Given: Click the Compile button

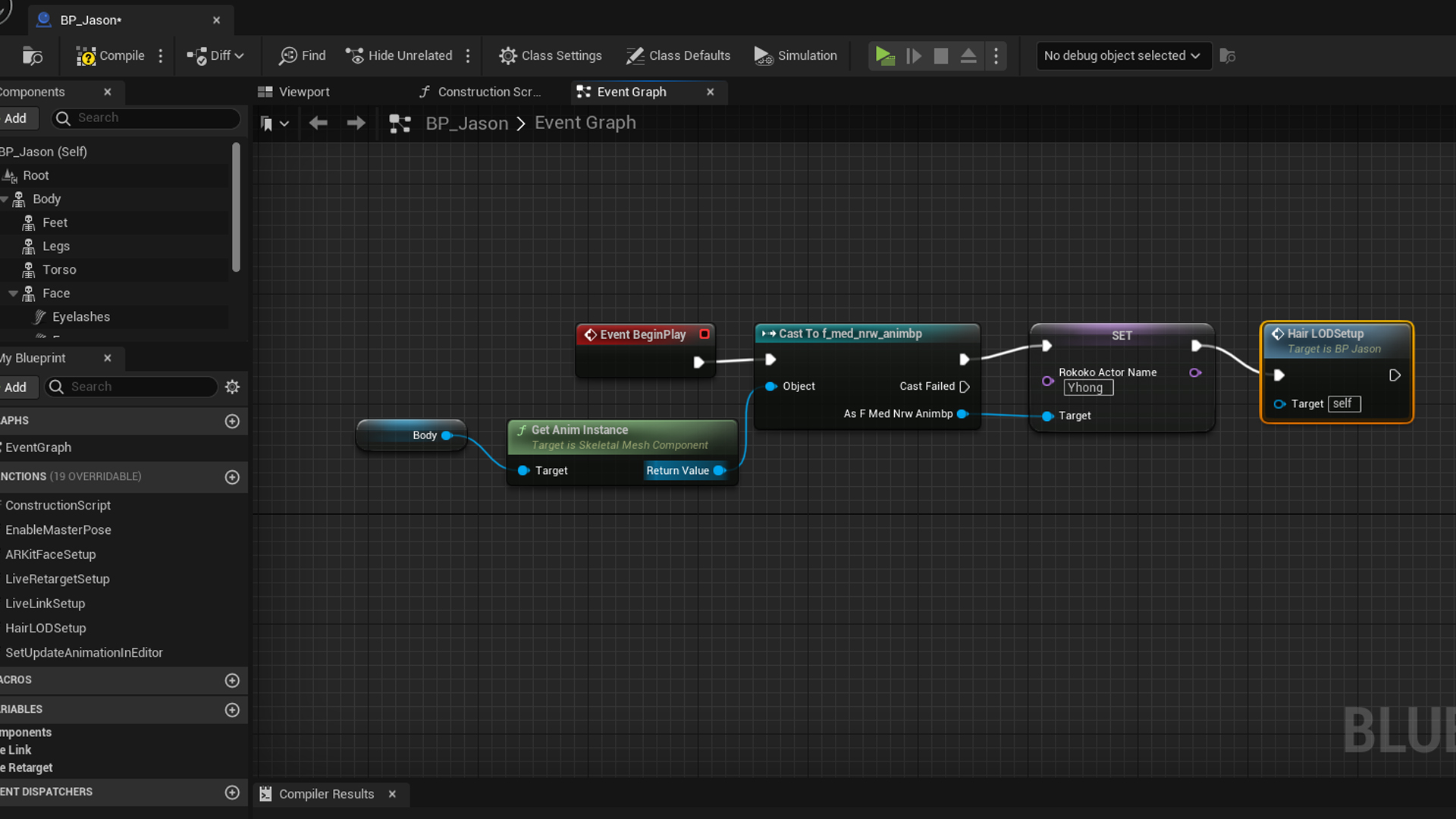Looking at the screenshot, I should tap(110, 55).
